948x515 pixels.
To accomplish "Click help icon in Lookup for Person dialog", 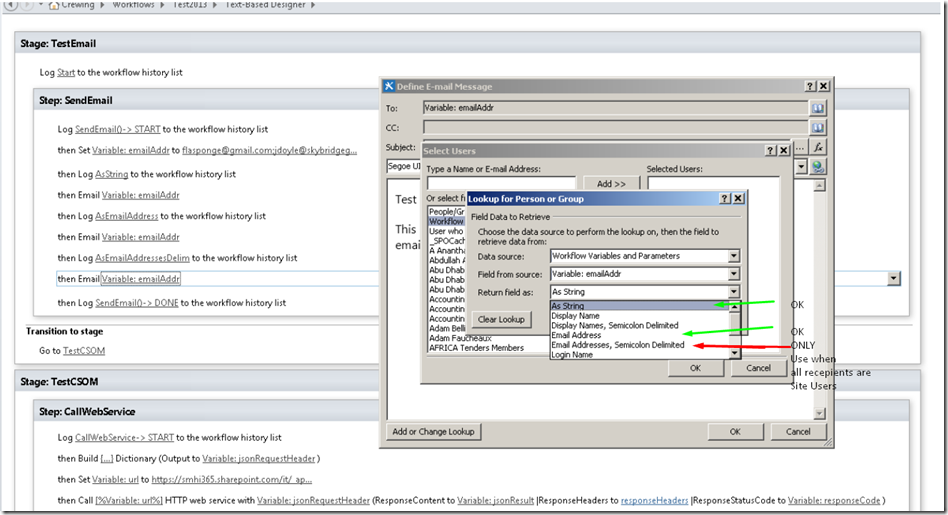I will [726, 198].
